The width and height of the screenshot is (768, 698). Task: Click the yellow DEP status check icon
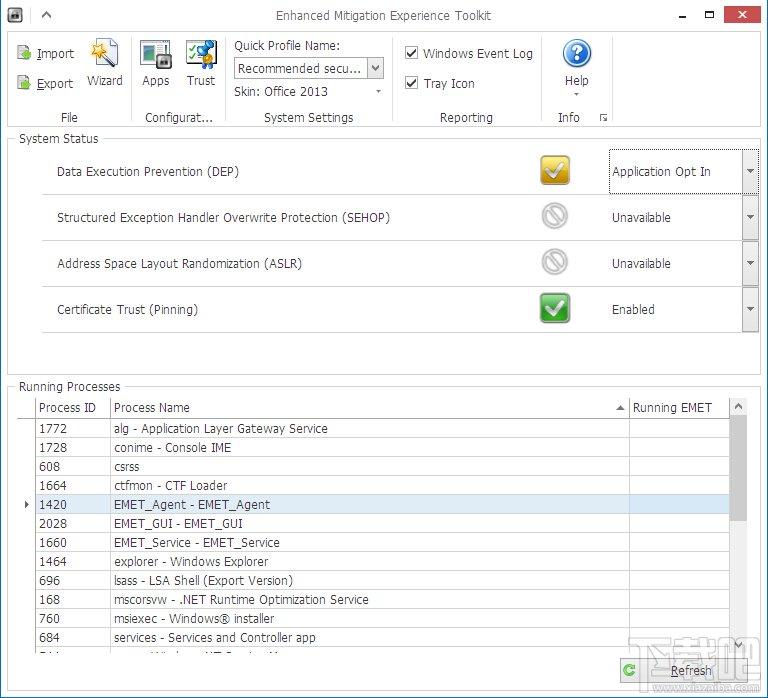(554, 171)
